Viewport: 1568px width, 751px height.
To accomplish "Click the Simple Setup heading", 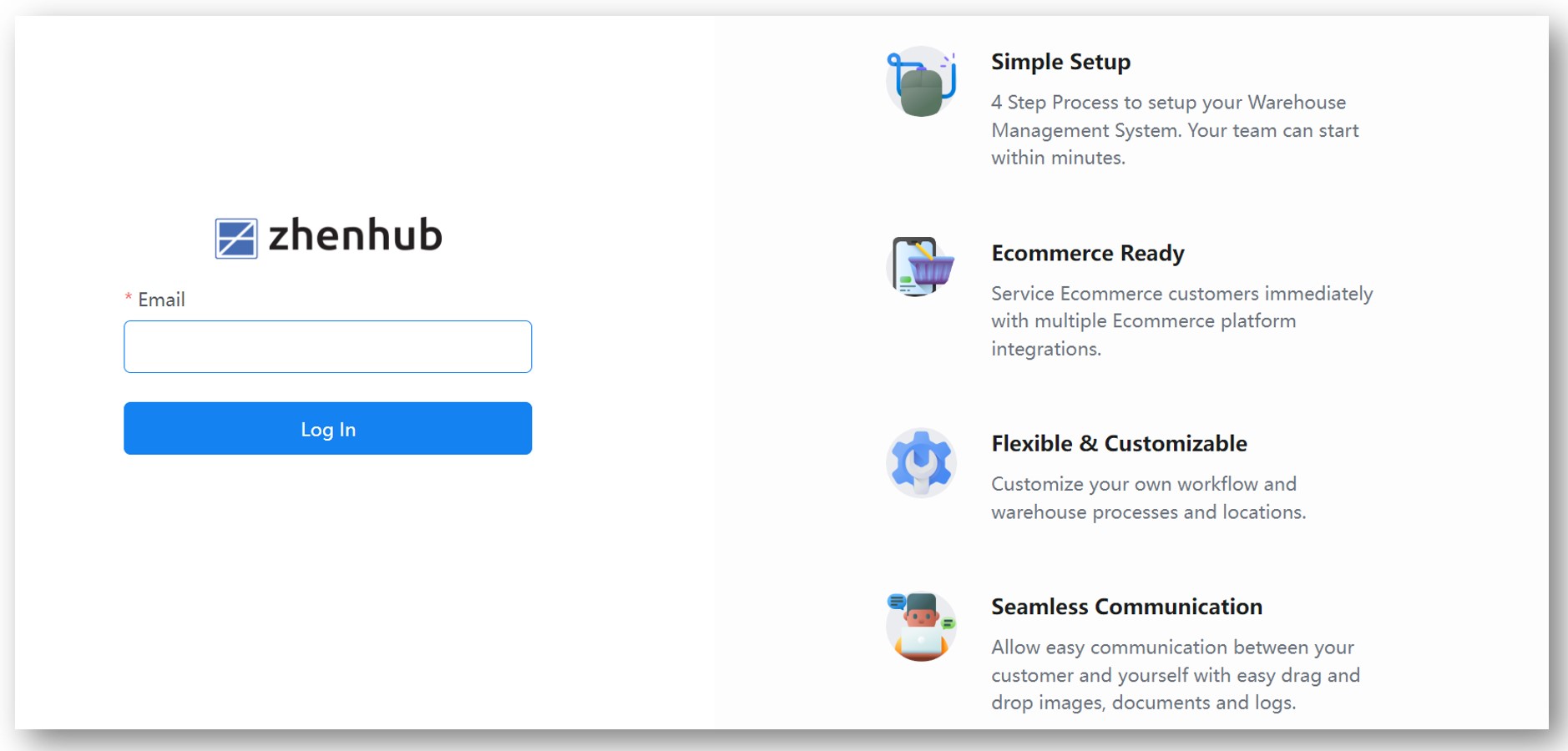I will tap(1060, 62).
